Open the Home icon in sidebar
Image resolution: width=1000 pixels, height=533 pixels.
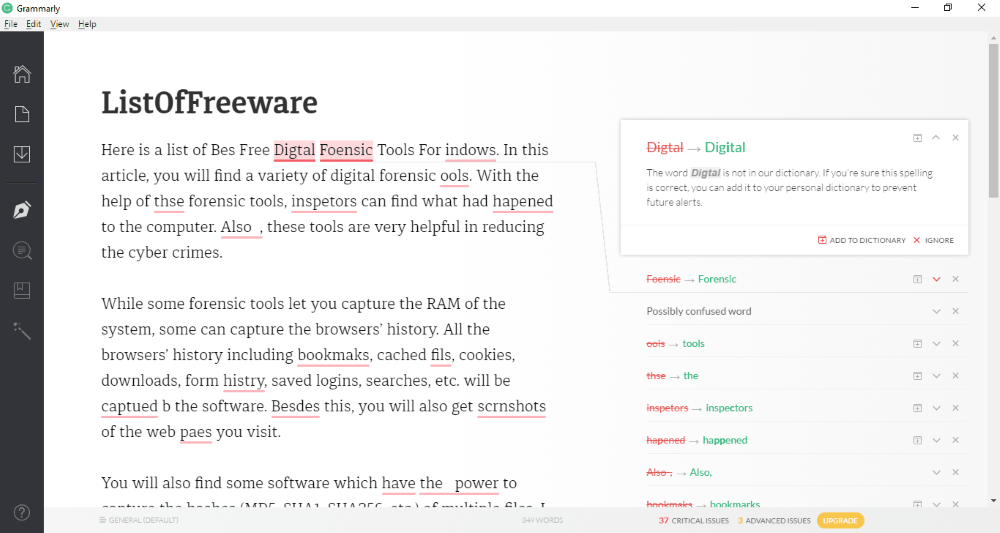tap(22, 74)
